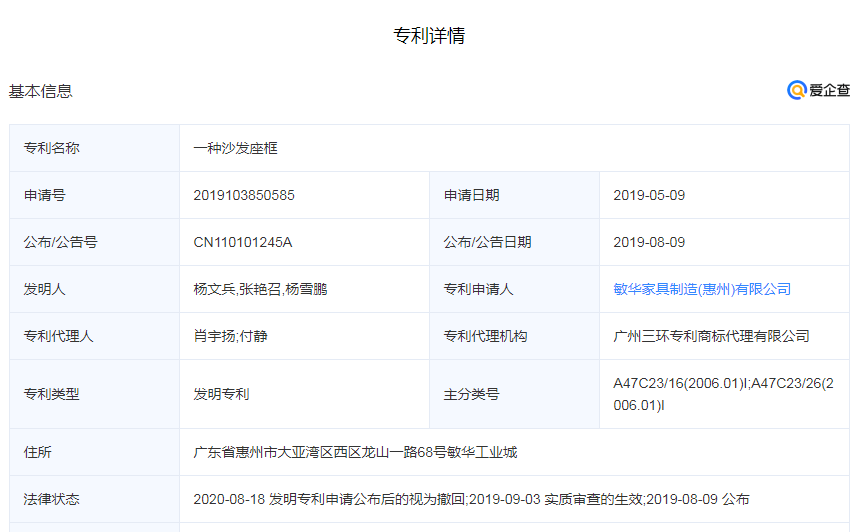This screenshot has width=853, height=532.
Task: Click the patent agents 肖宇扬;付静
Action: pos(230,336)
